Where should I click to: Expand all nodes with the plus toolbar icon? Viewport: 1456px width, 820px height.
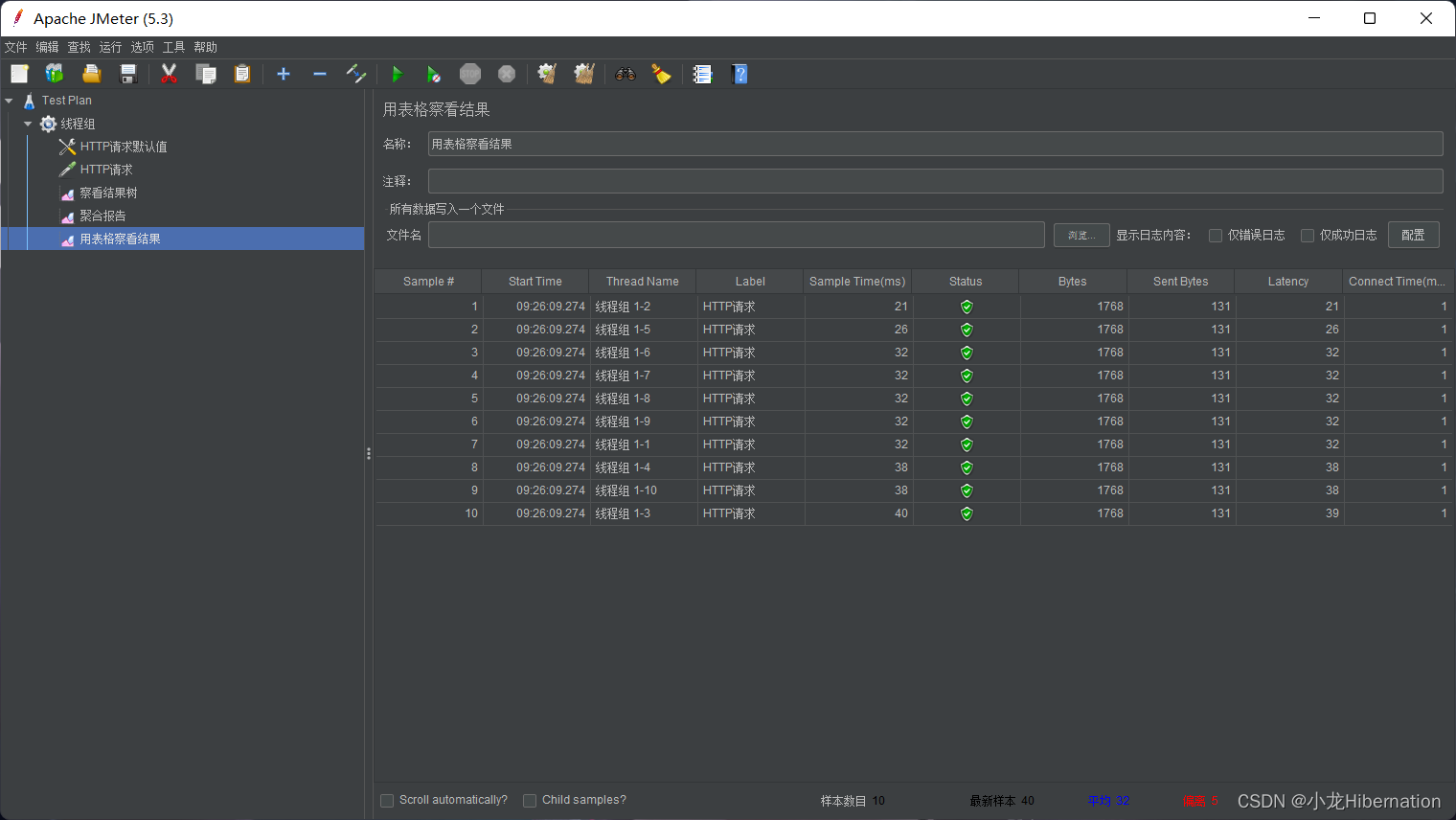pos(283,73)
